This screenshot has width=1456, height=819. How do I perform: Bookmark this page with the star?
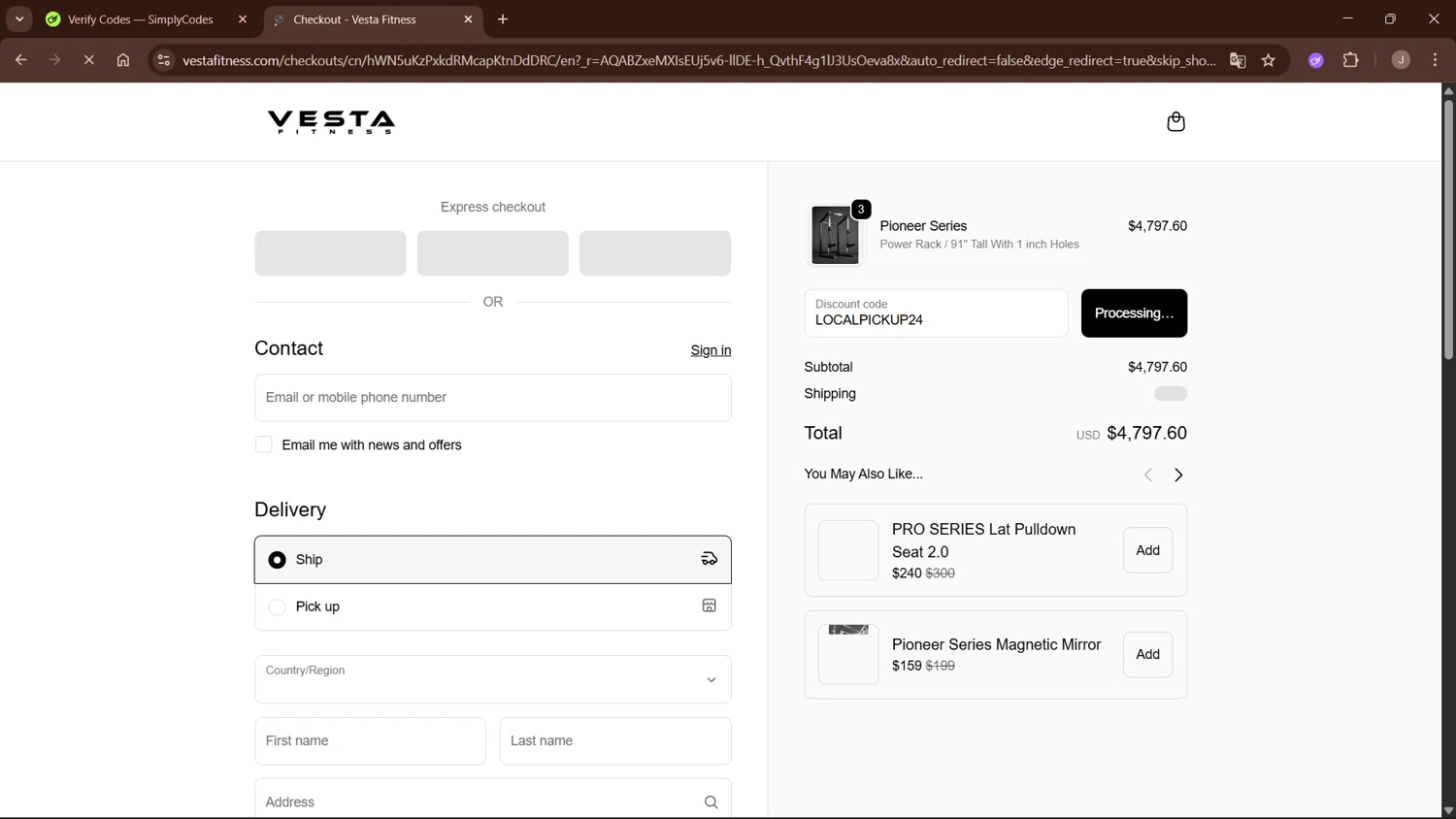(1268, 60)
